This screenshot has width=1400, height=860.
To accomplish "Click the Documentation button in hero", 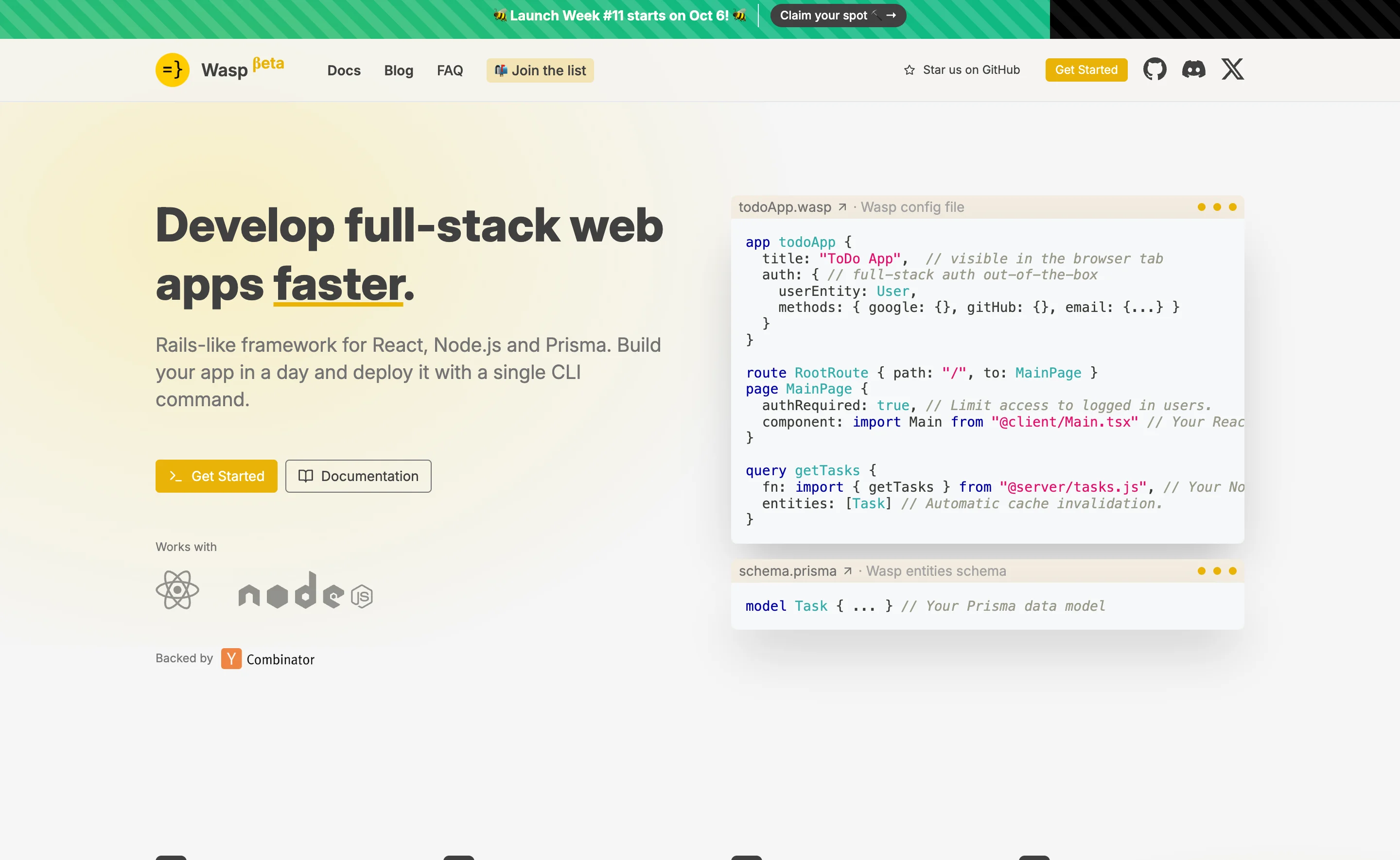I will click(358, 476).
